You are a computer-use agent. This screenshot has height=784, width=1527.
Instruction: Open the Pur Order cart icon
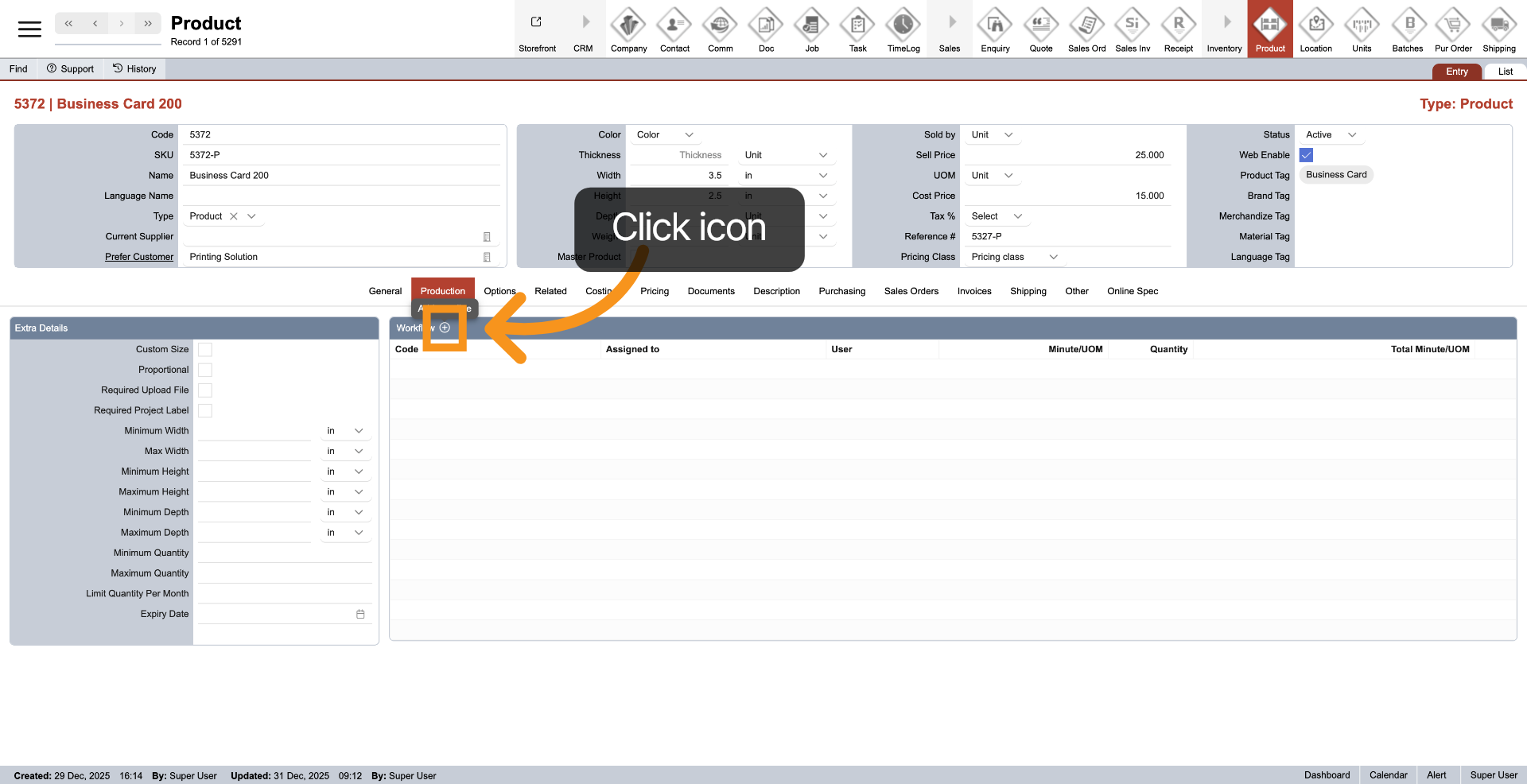click(1453, 25)
